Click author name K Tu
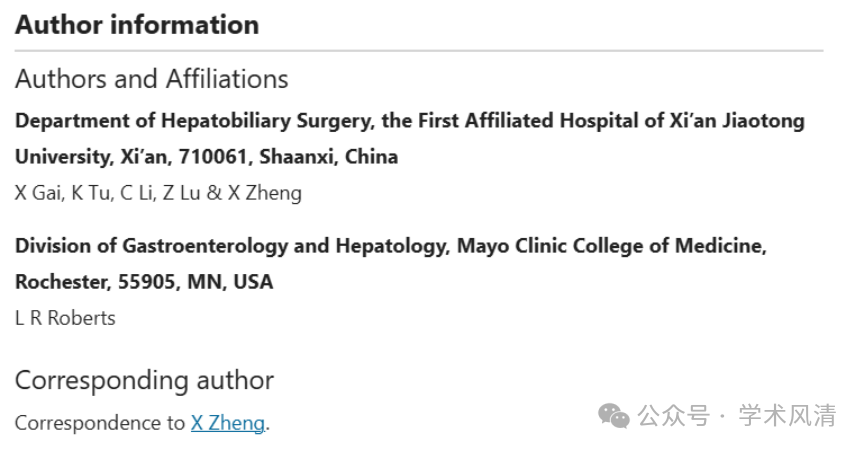The width and height of the screenshot is (864, 450). pyautogui.click(x=90, y=193)
